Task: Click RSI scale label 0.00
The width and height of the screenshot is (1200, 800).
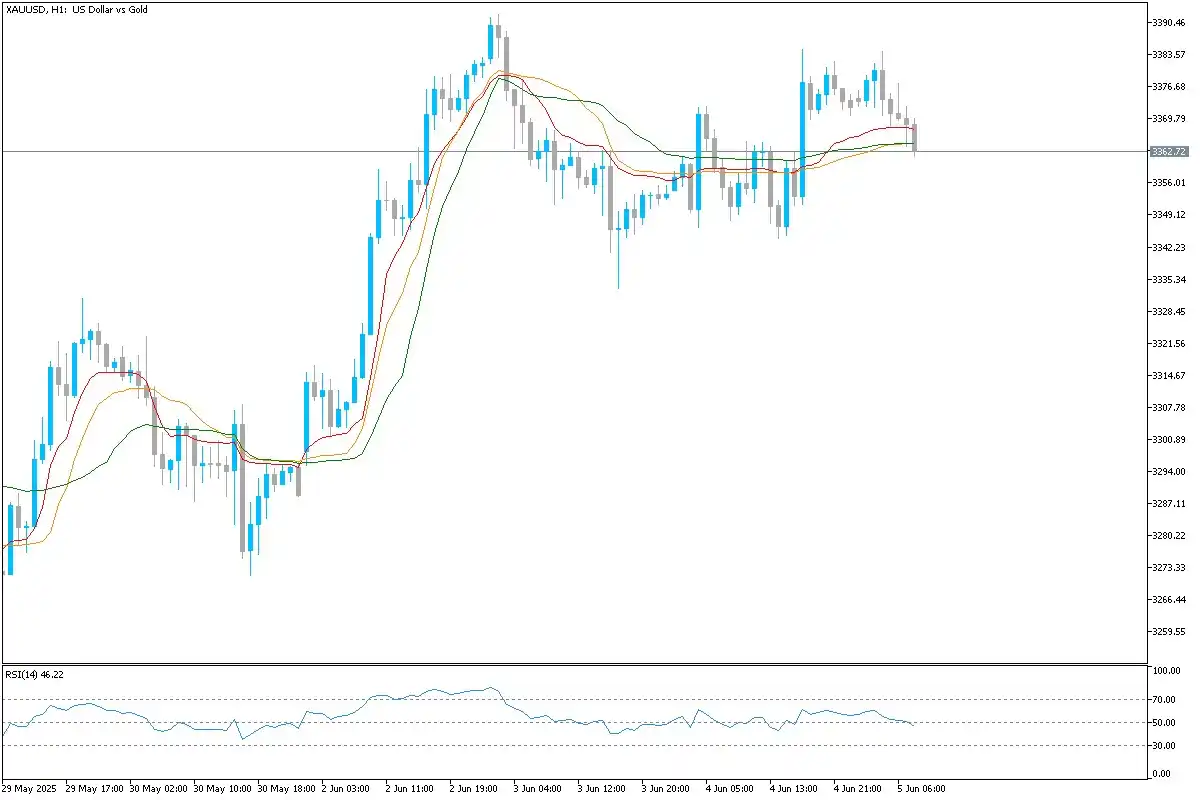Action: [1162, 773]
